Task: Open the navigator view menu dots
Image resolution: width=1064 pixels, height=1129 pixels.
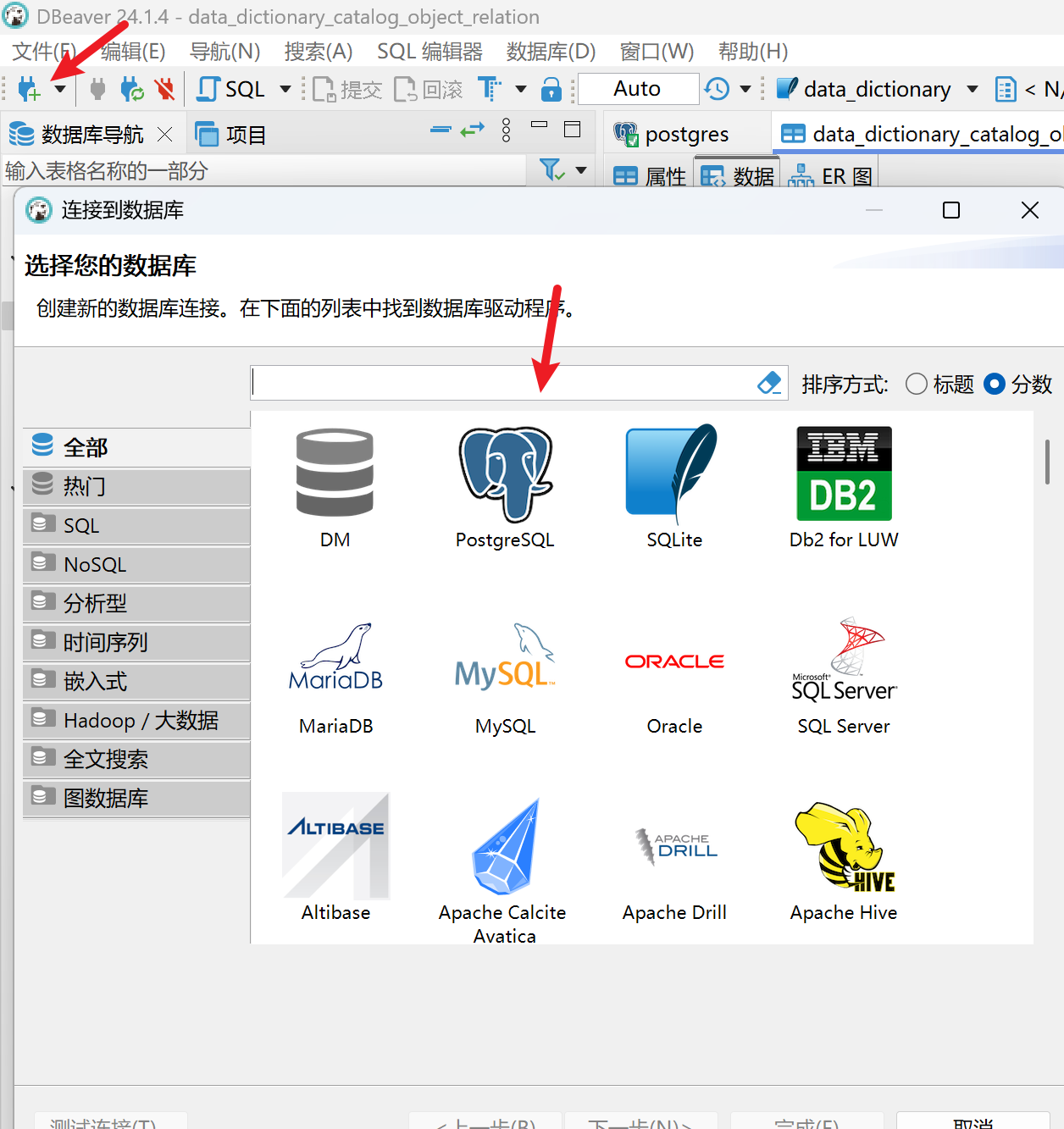Action: click(507, 130)
